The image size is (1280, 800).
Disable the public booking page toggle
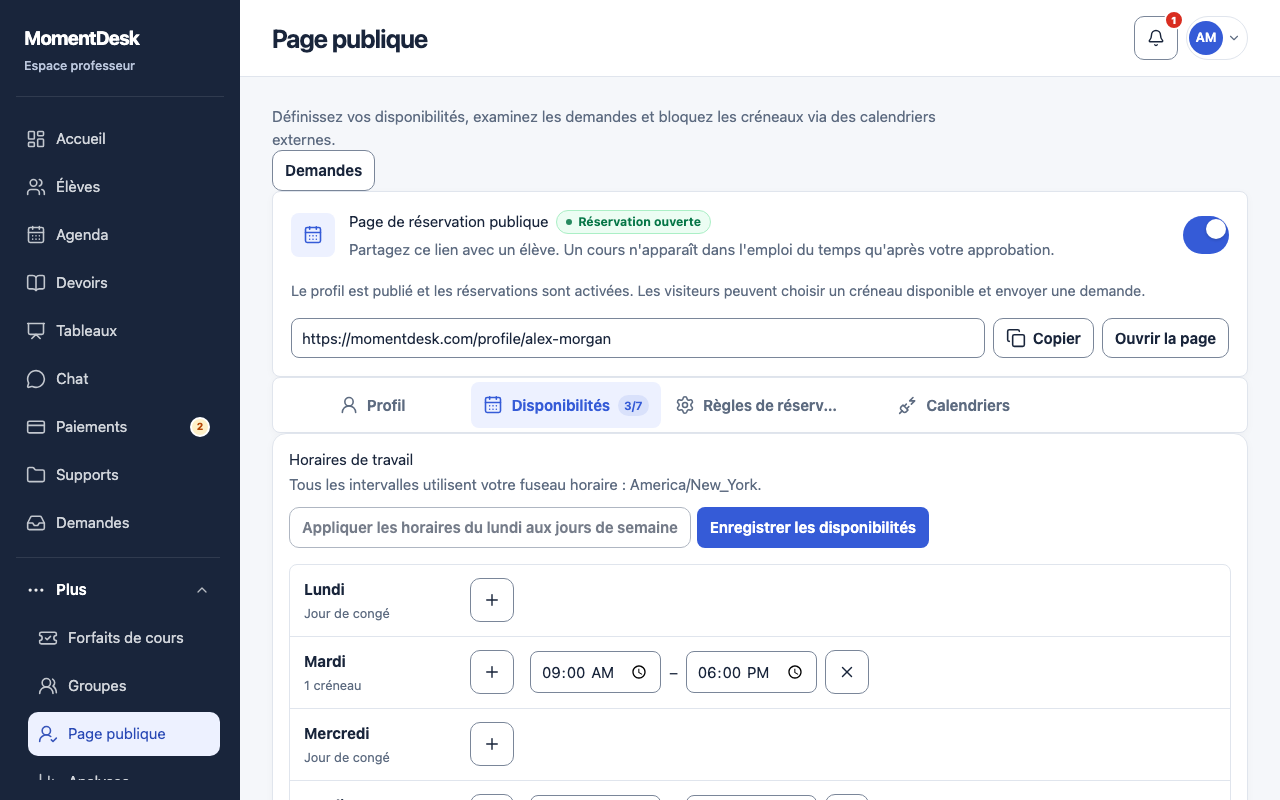coord(1206,235)
